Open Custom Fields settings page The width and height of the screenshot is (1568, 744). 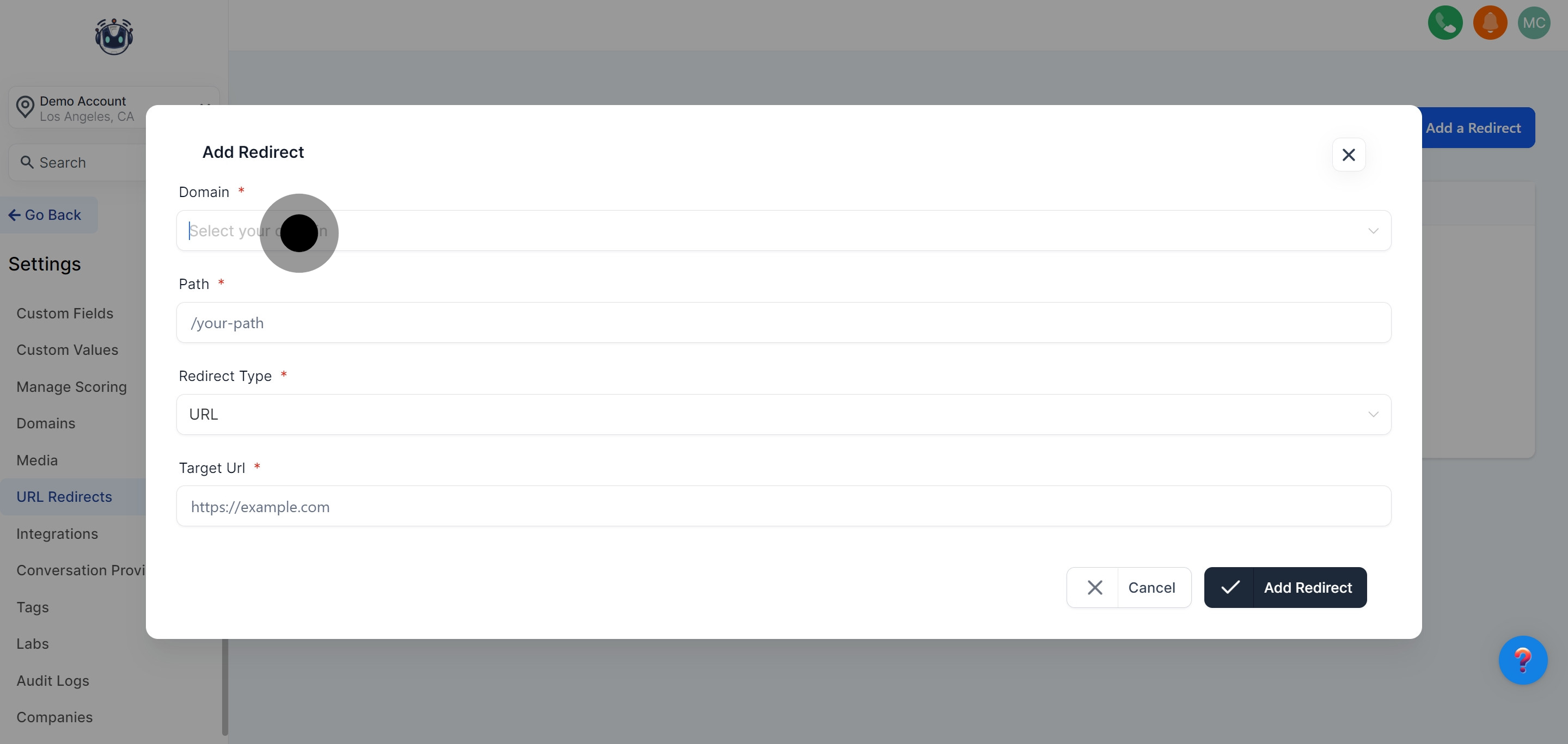(x=65, y=314)
